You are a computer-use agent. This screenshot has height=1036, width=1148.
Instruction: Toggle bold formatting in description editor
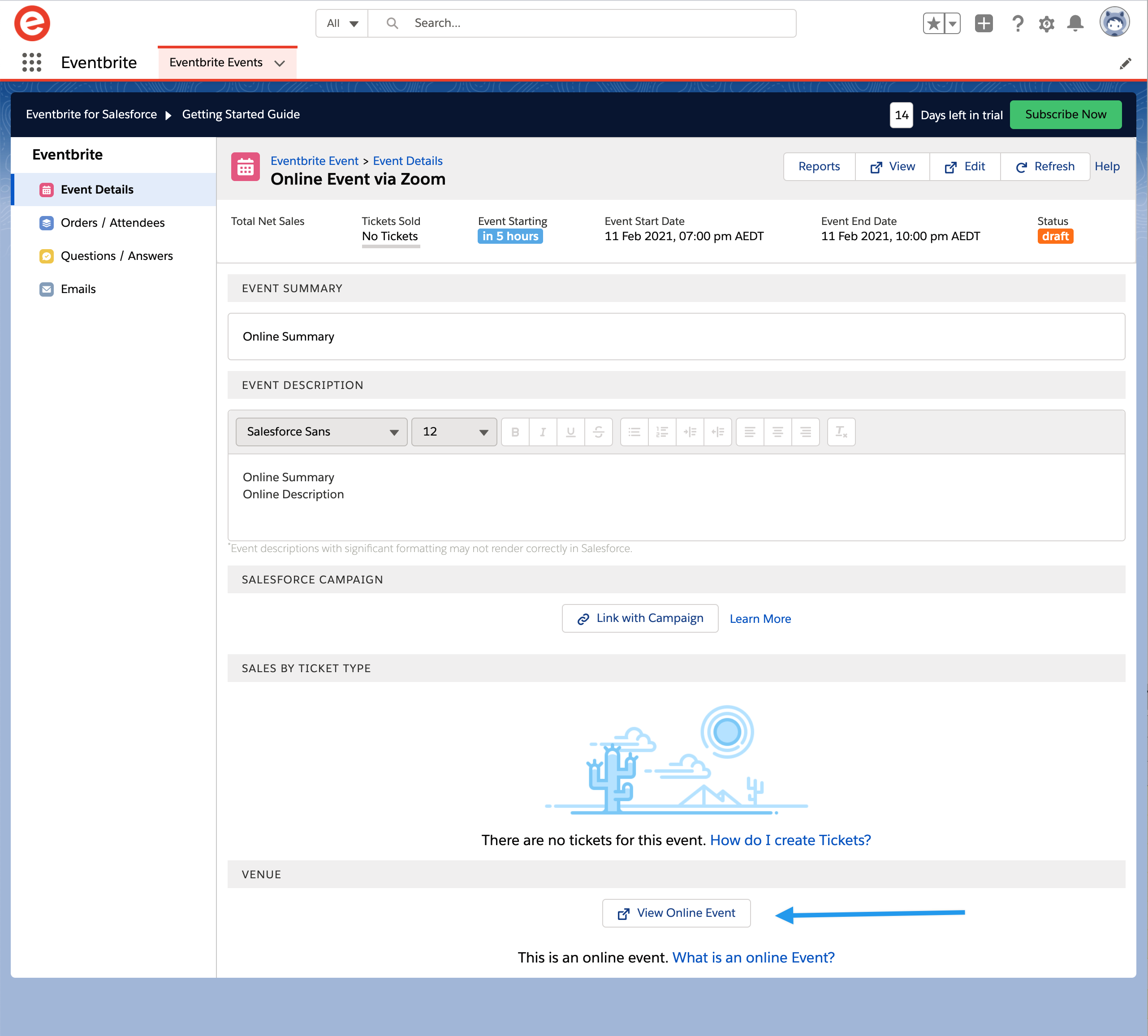click(x=515, y=432)
